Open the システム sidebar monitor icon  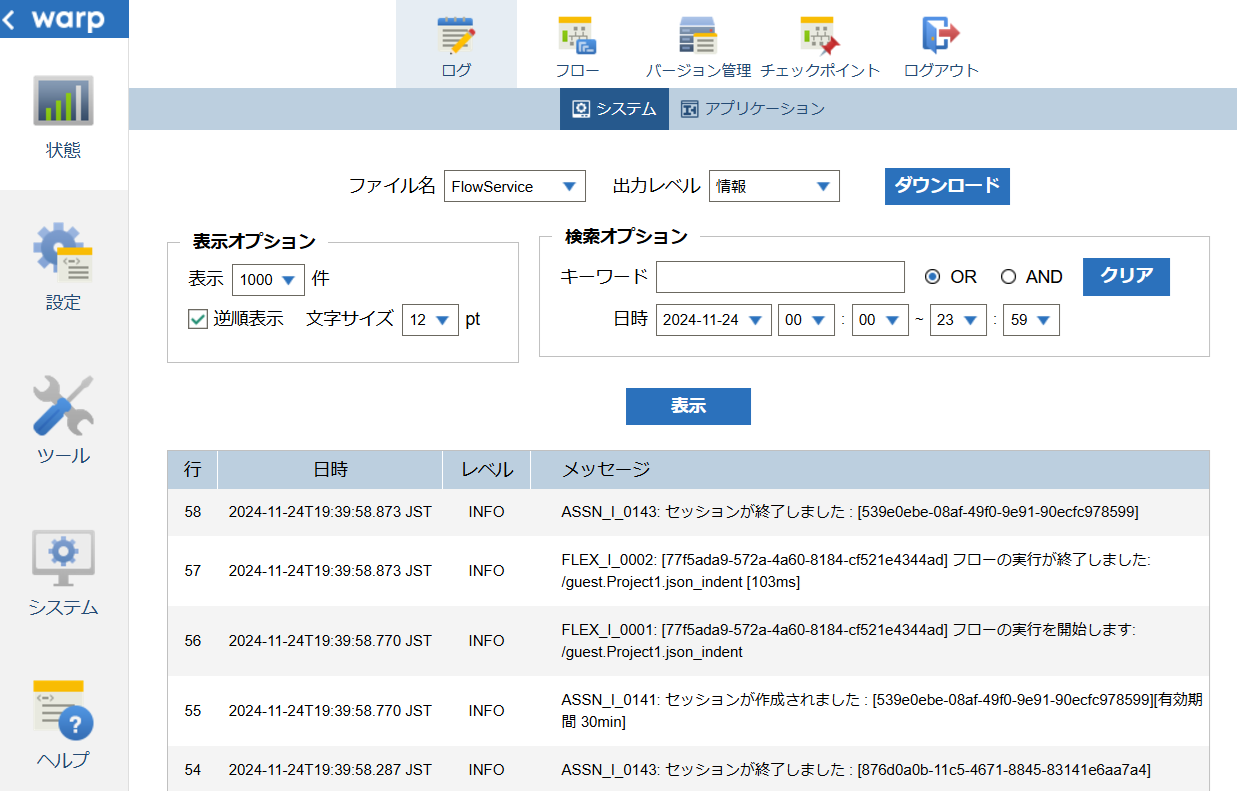[63, 558]
